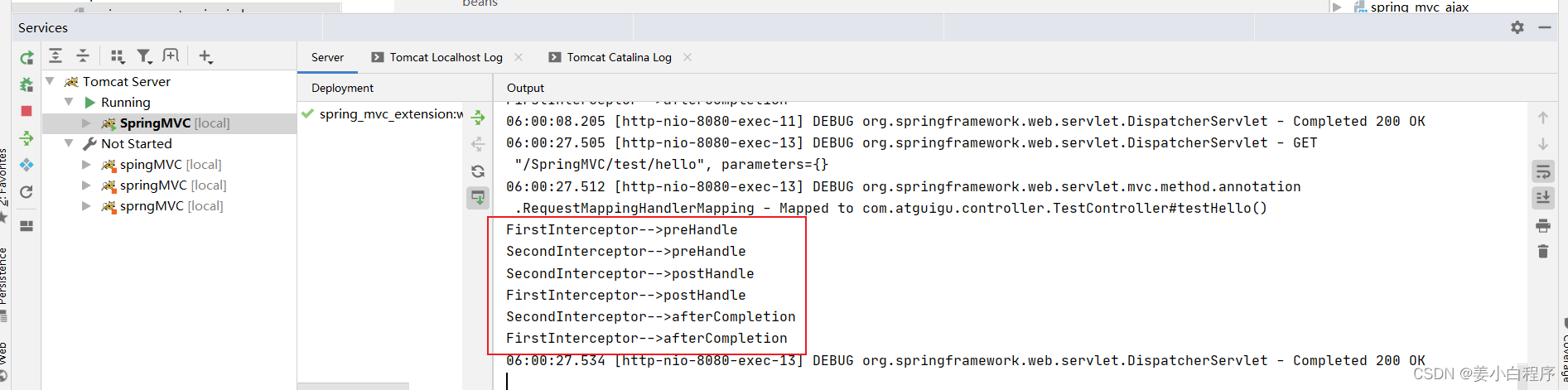Viewport: 1568px width, 390px height.
Task: Click the Print output icon
Action: click(x=1542, y=225)
